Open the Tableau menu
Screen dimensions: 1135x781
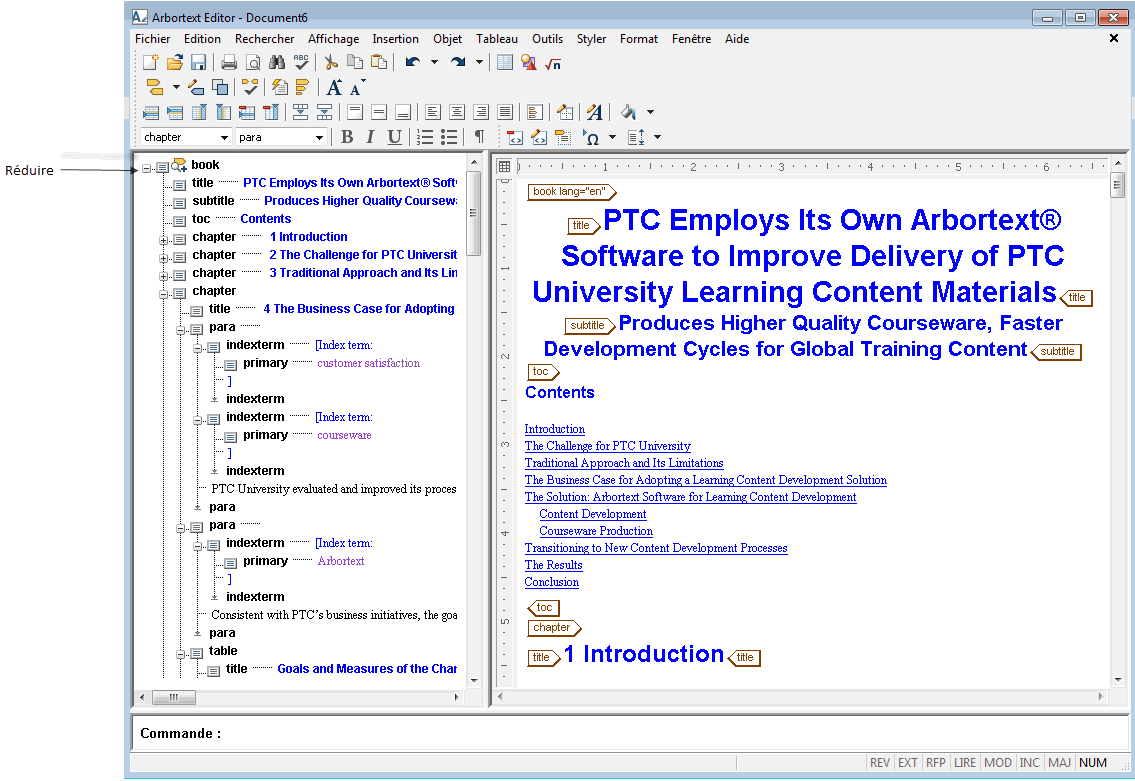497,39
